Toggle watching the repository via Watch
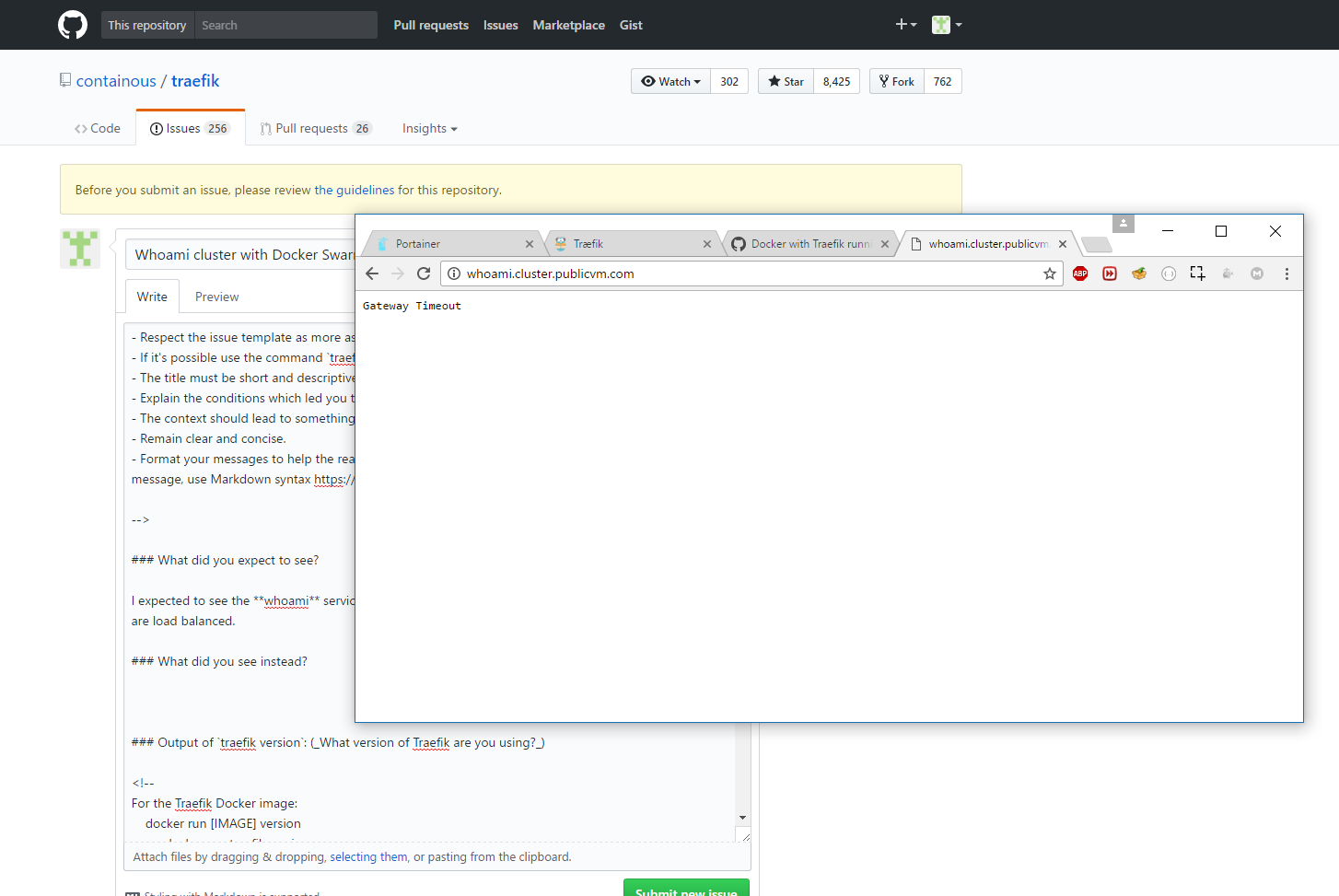Screen dimensions: 1339x896 pyautogui.click(x=670, y=81)
